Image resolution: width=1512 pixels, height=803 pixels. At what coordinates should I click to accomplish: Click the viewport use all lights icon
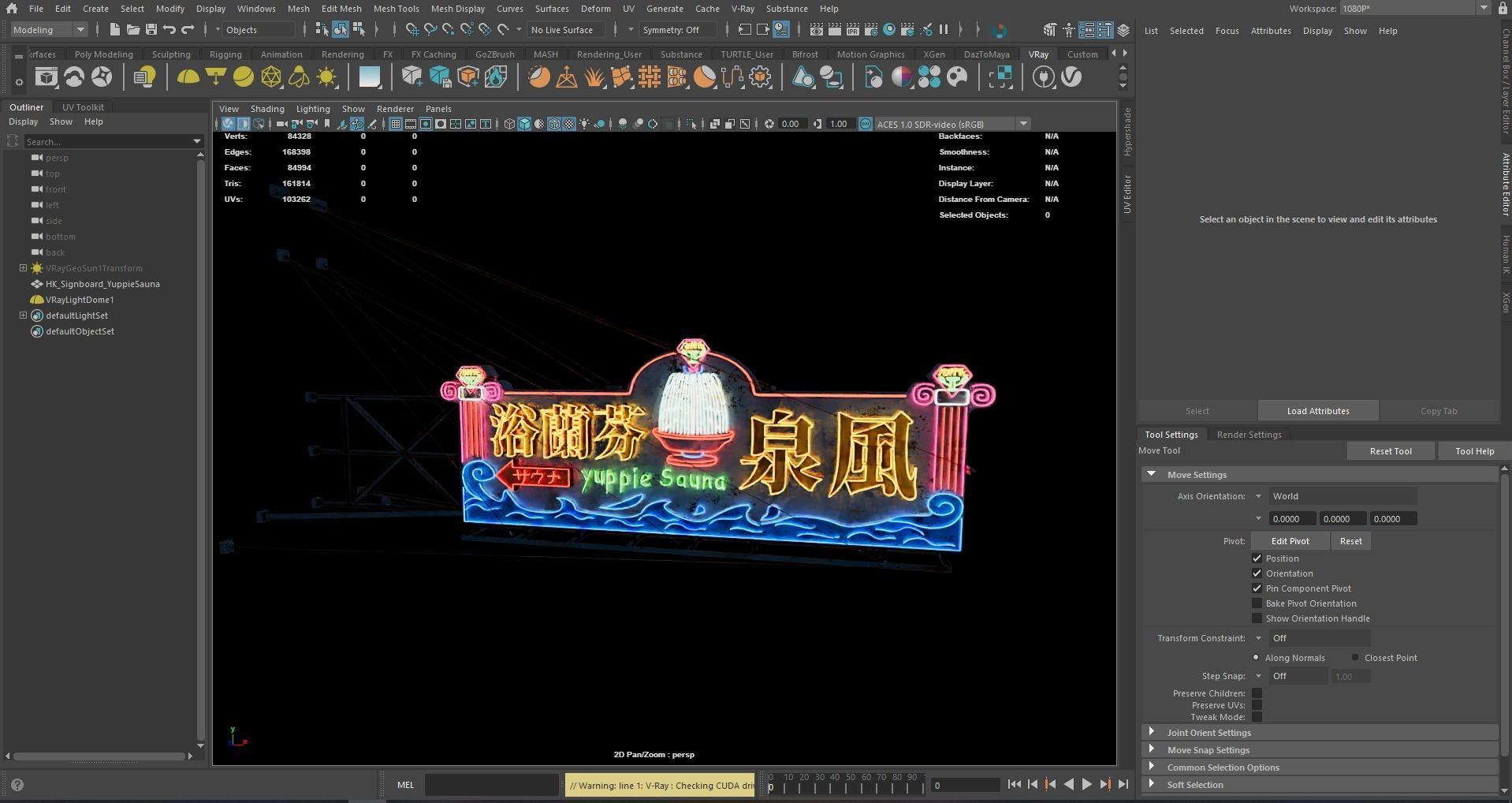pyautogui.click(x=584, y=124)
